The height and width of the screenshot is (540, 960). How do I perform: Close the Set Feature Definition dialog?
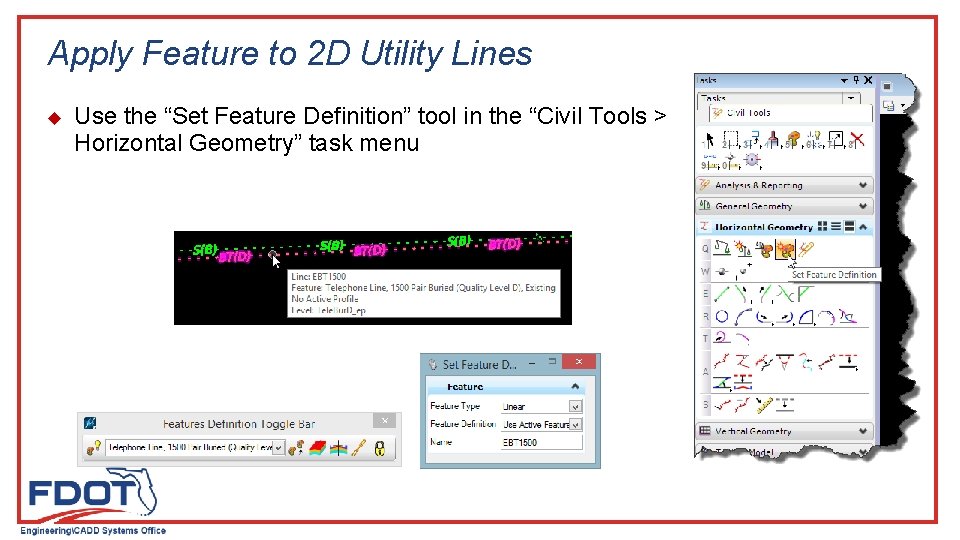579,362
